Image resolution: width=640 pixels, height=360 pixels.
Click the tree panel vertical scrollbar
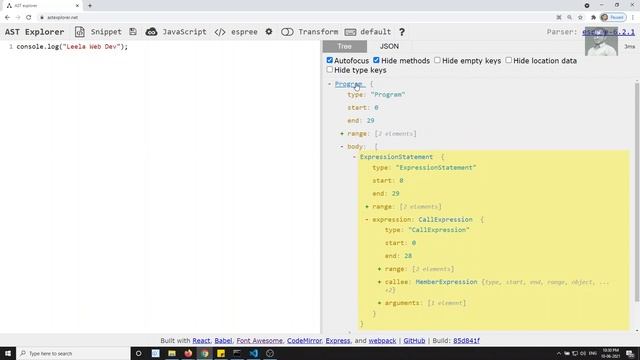click(x=637, y=192)
